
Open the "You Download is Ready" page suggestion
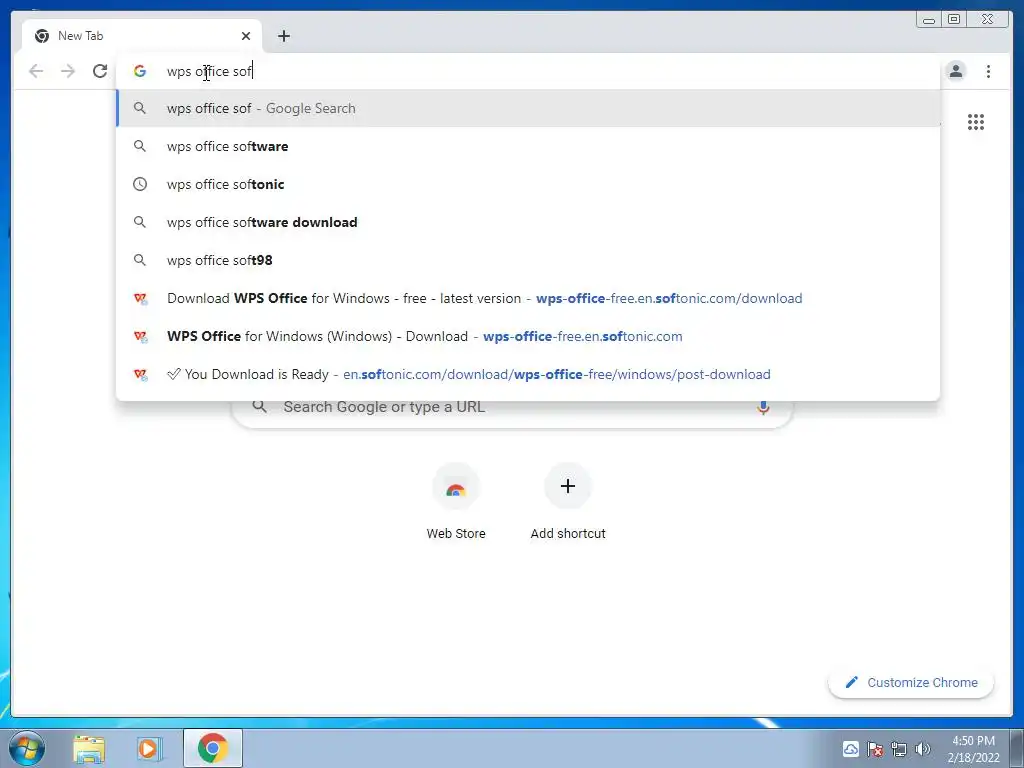pos(528,374)
